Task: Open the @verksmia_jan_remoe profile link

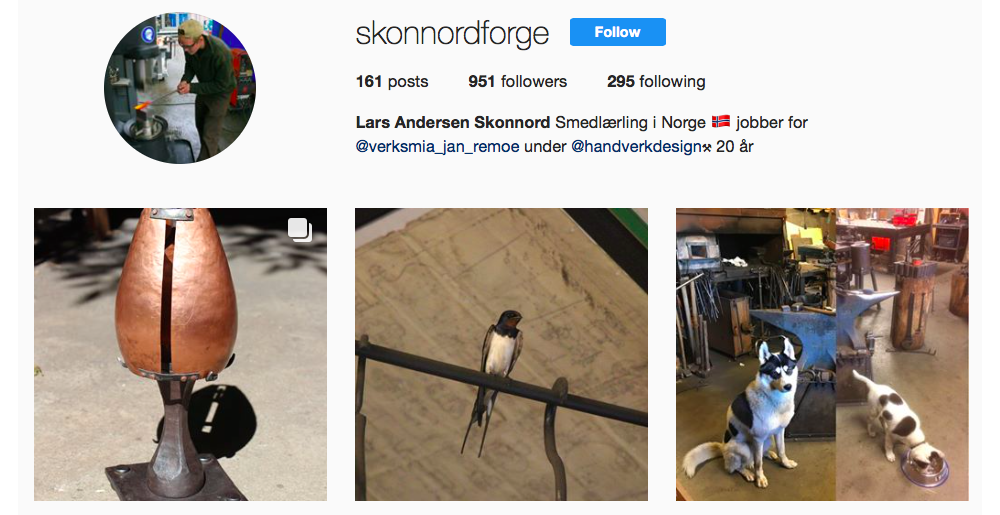Action: [438, 147]
